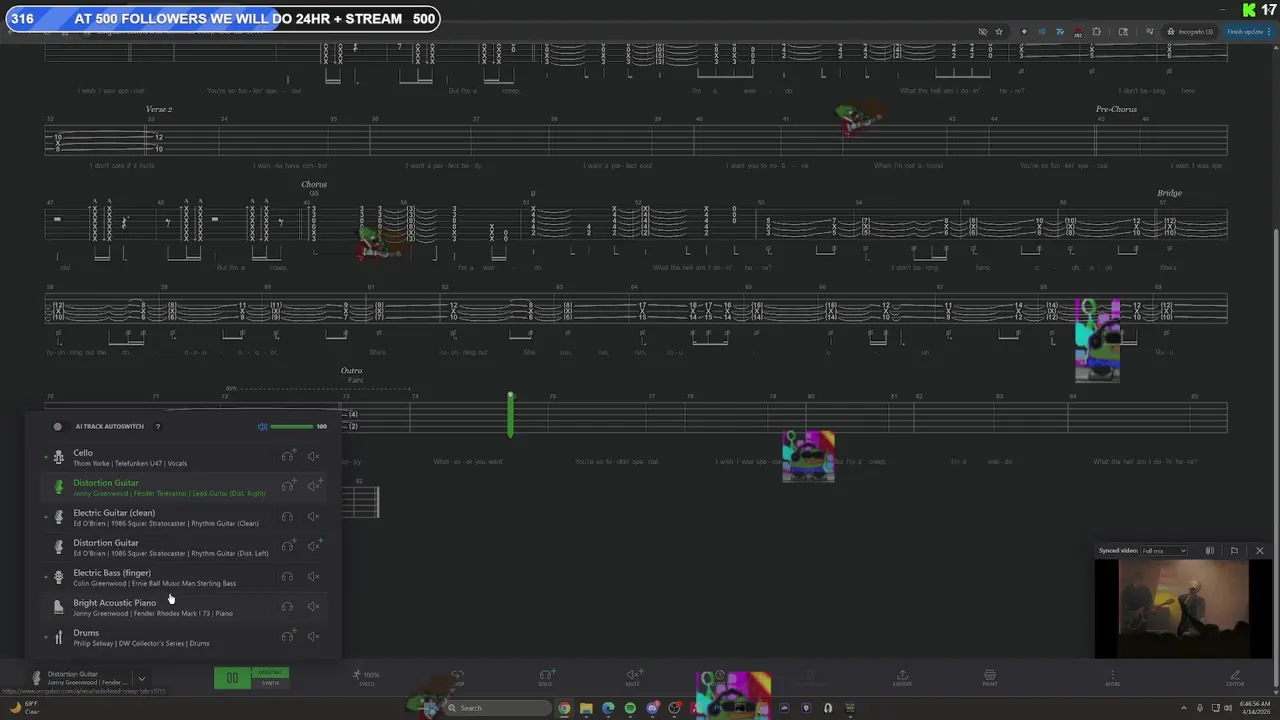Viewport: 1280px width, 720px height.
Task: Open the Export option
Action: pos(902,677)
